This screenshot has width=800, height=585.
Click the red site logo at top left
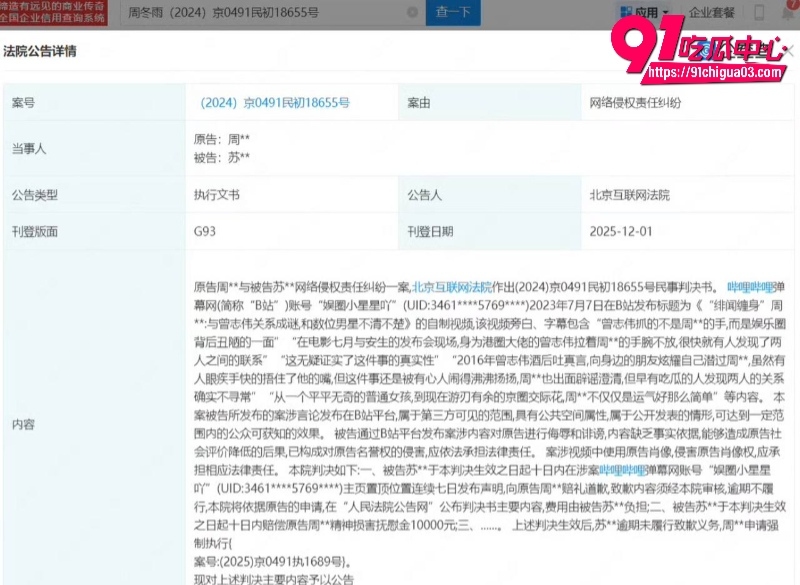click(54, 12)
